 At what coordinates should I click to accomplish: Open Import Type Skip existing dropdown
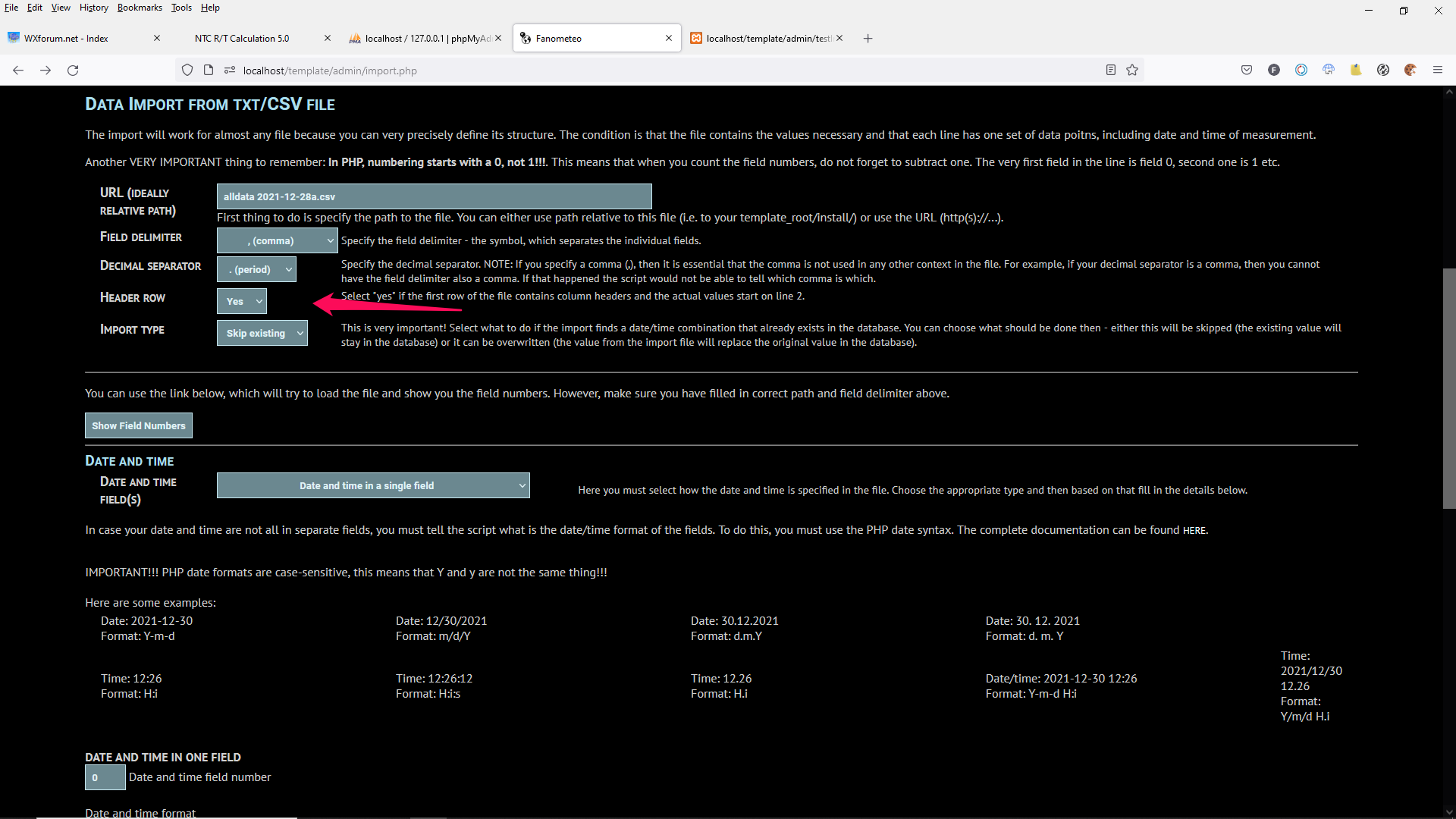coord(262,333)
